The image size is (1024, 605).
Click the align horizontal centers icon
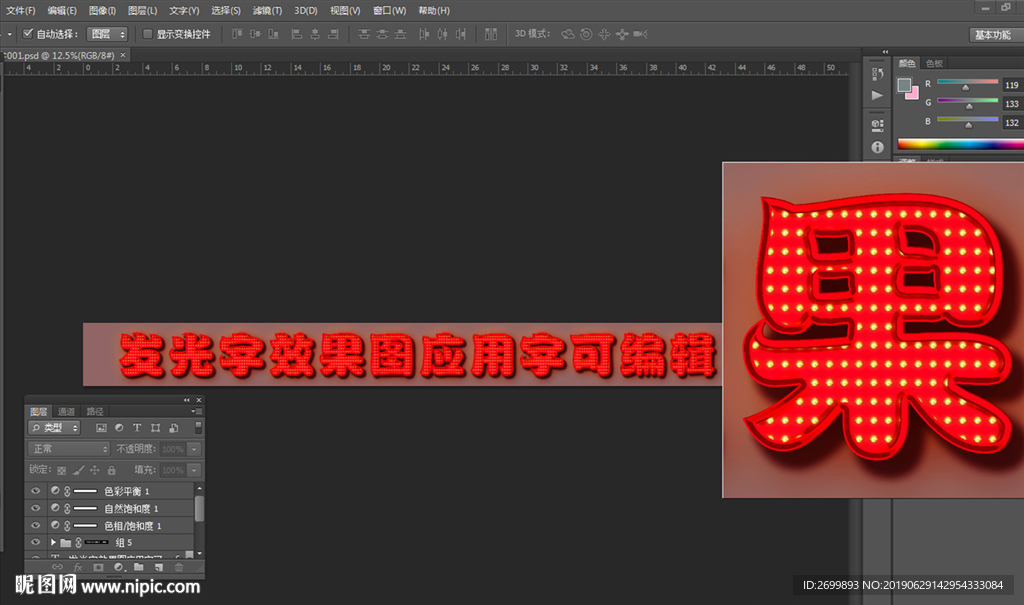pyautogui.click(x=315, y=33)
